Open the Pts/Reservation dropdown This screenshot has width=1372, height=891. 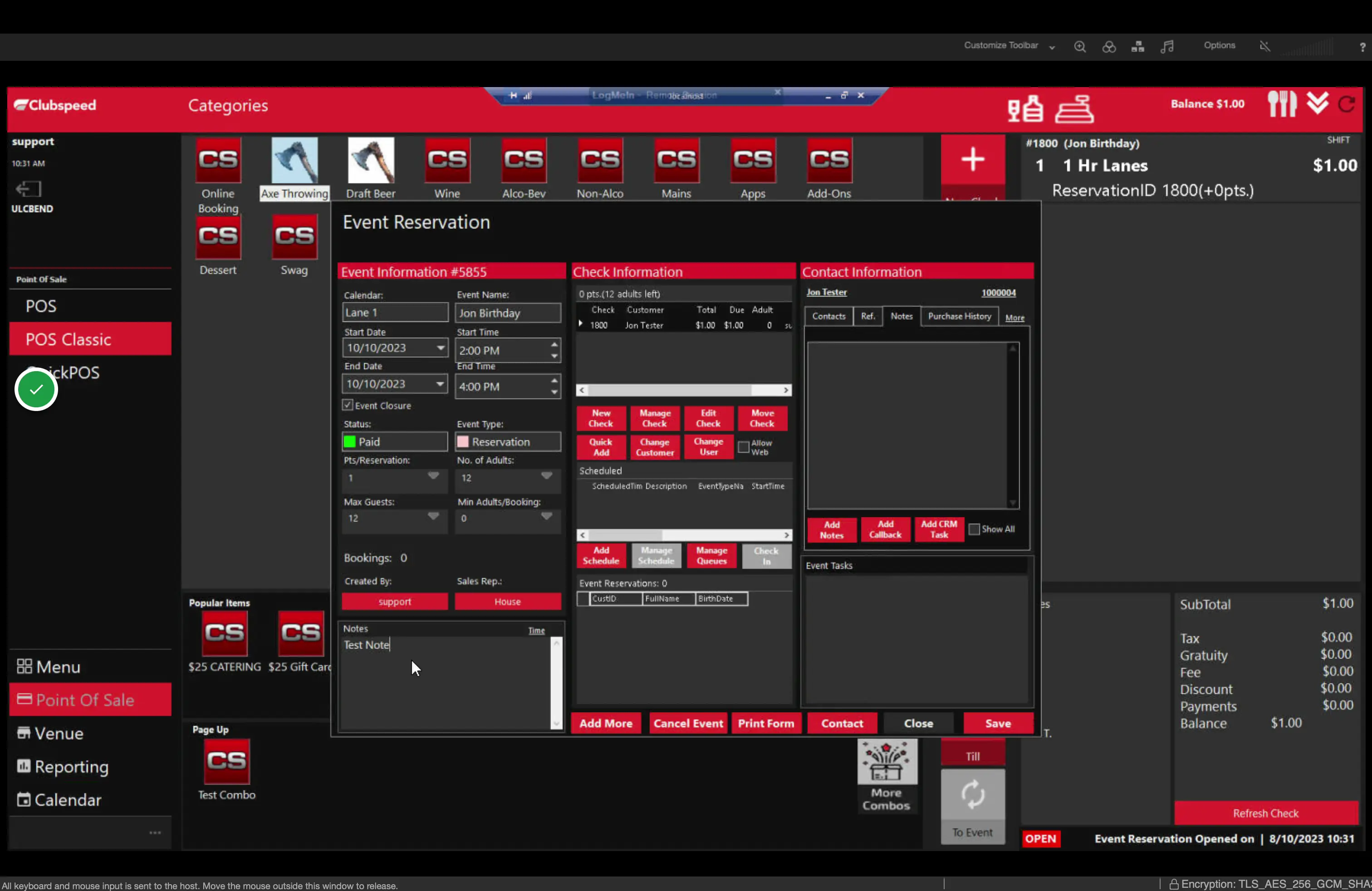(x=433, y=476)
